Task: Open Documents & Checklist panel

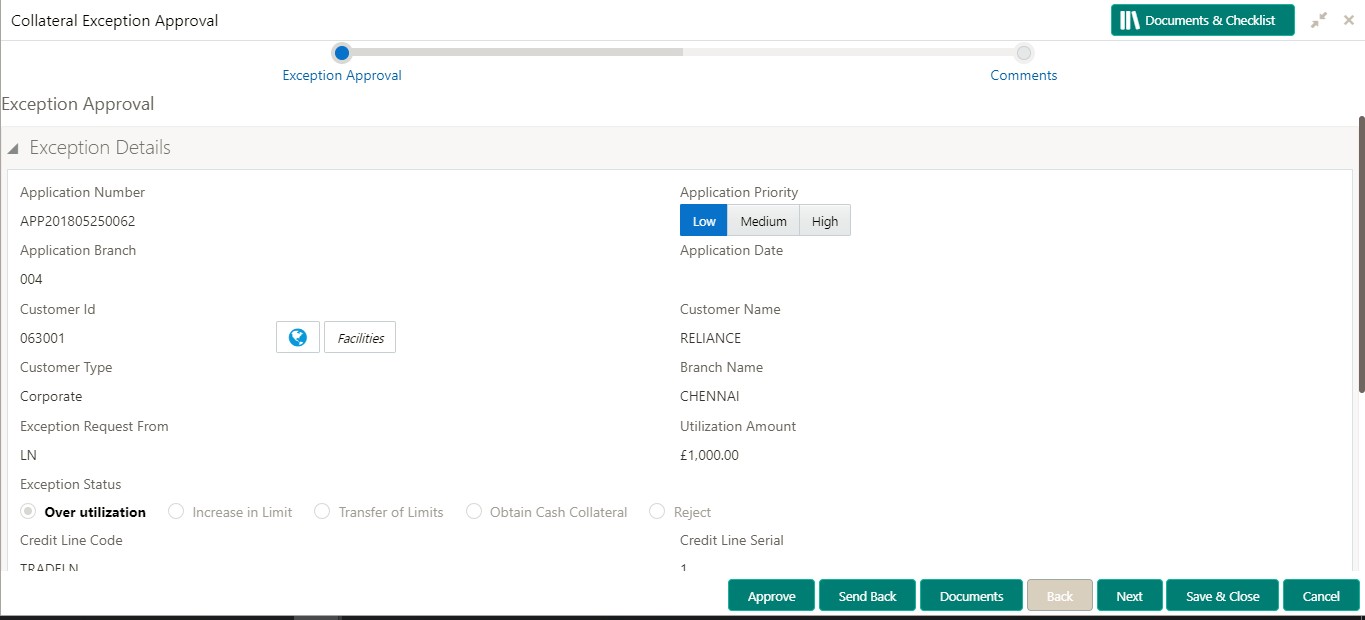Action: tap(1202, 20)
